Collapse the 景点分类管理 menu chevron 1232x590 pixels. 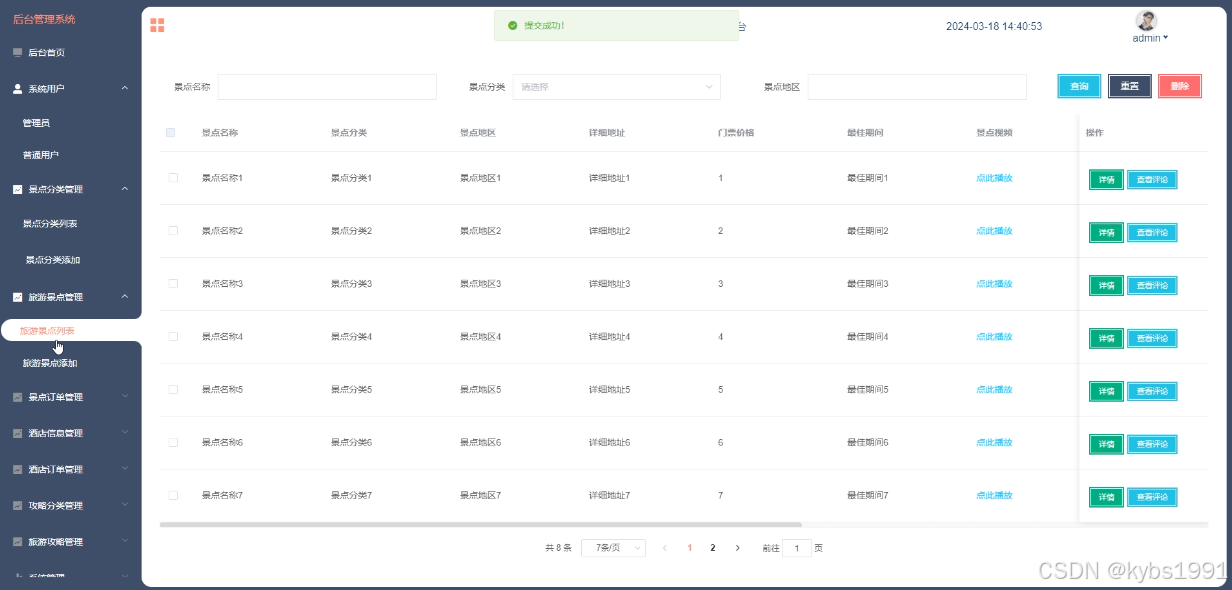(125, 189)
